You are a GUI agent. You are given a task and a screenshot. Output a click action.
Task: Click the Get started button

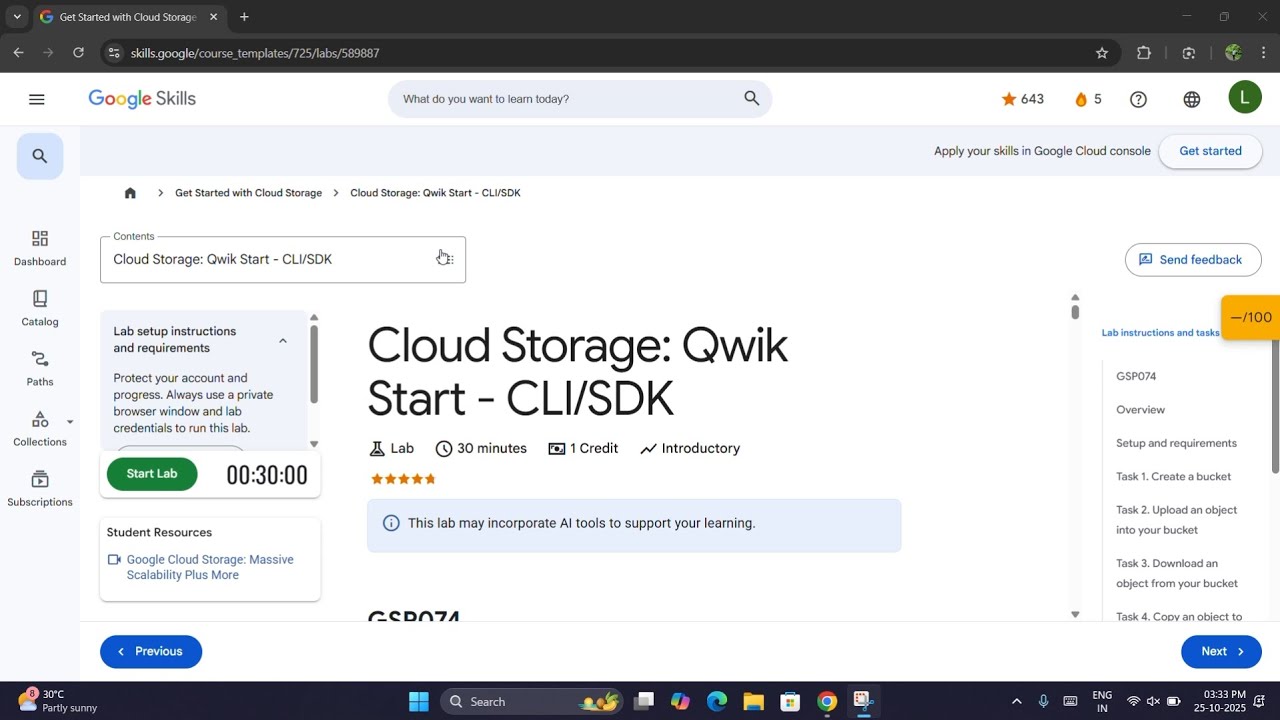(x=1210, y=151)
